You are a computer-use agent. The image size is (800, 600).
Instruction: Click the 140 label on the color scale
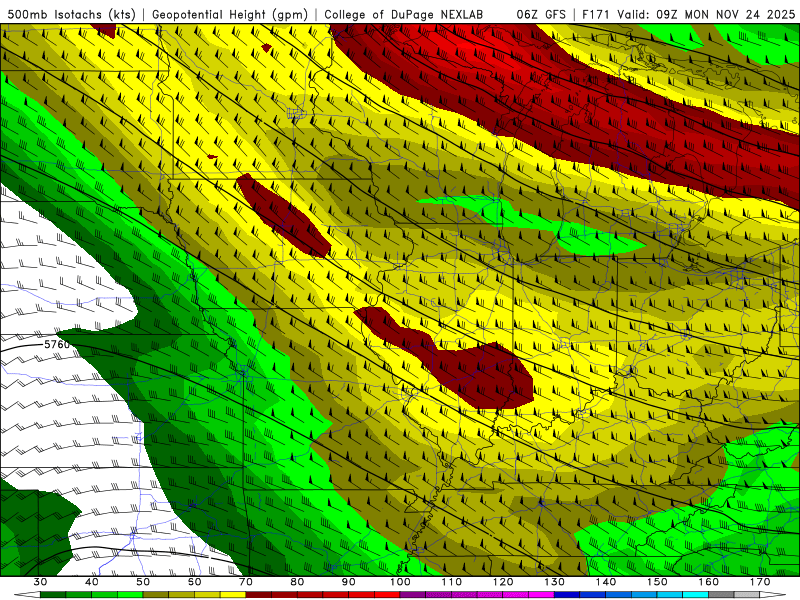pyautogui.click(x=606, y=582)
